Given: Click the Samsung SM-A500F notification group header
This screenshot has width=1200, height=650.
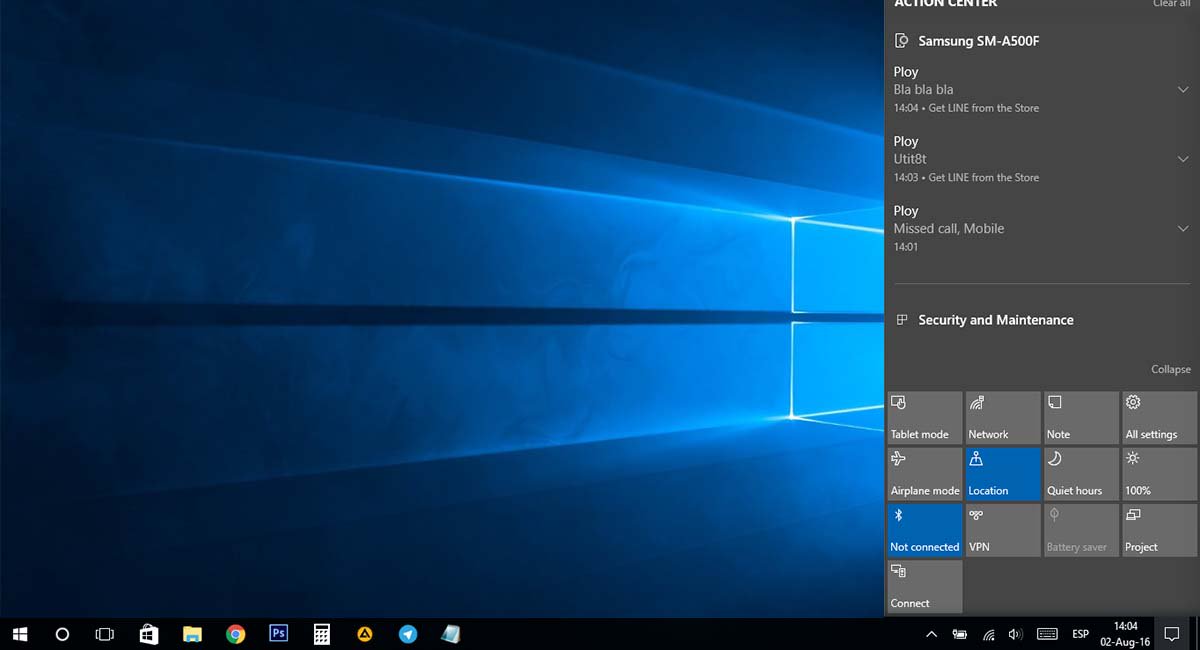Looking at the screenshot, I should pyautogui.click(x=967, y=41).
